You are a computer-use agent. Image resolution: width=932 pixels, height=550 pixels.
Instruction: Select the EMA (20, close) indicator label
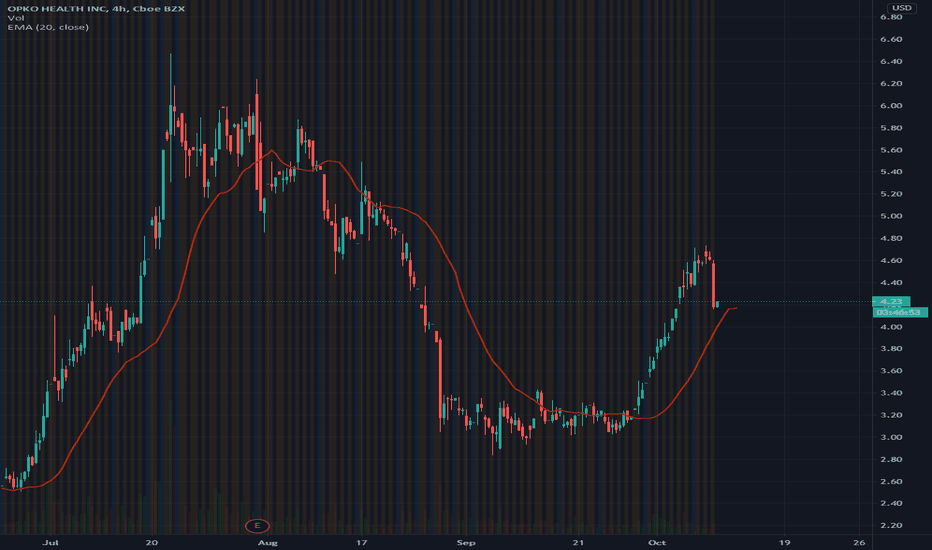coord(48,27)
